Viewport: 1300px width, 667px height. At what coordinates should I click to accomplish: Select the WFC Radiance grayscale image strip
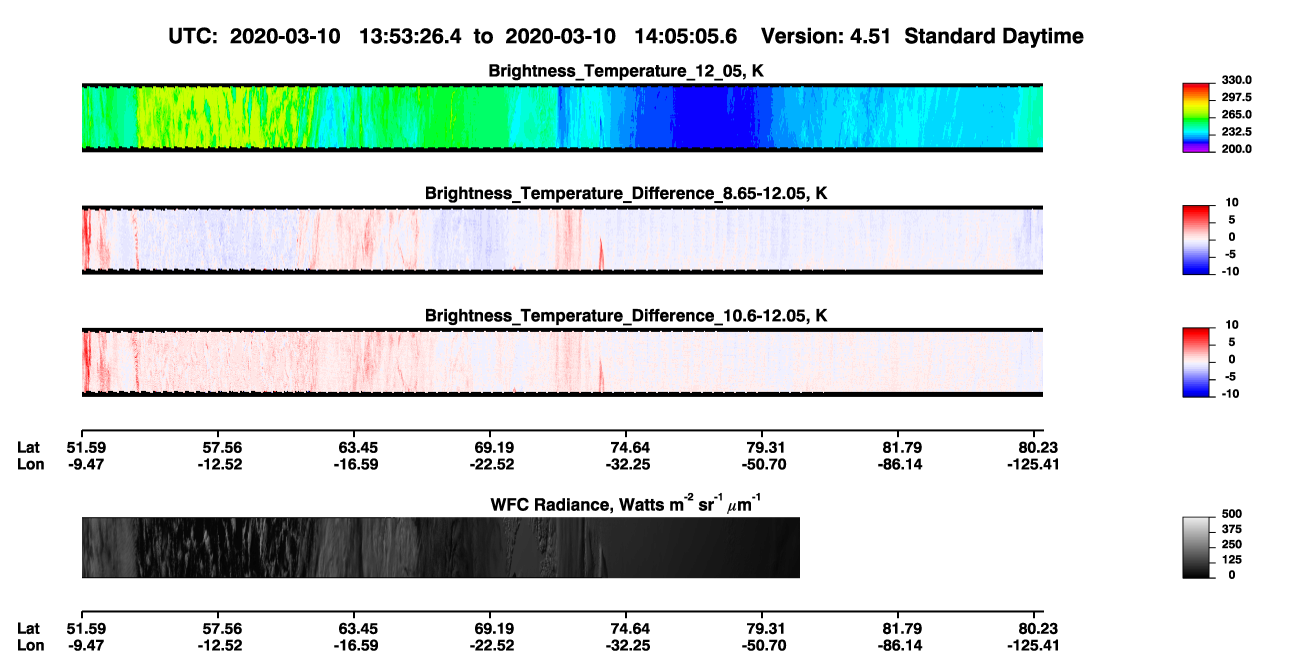440,547
